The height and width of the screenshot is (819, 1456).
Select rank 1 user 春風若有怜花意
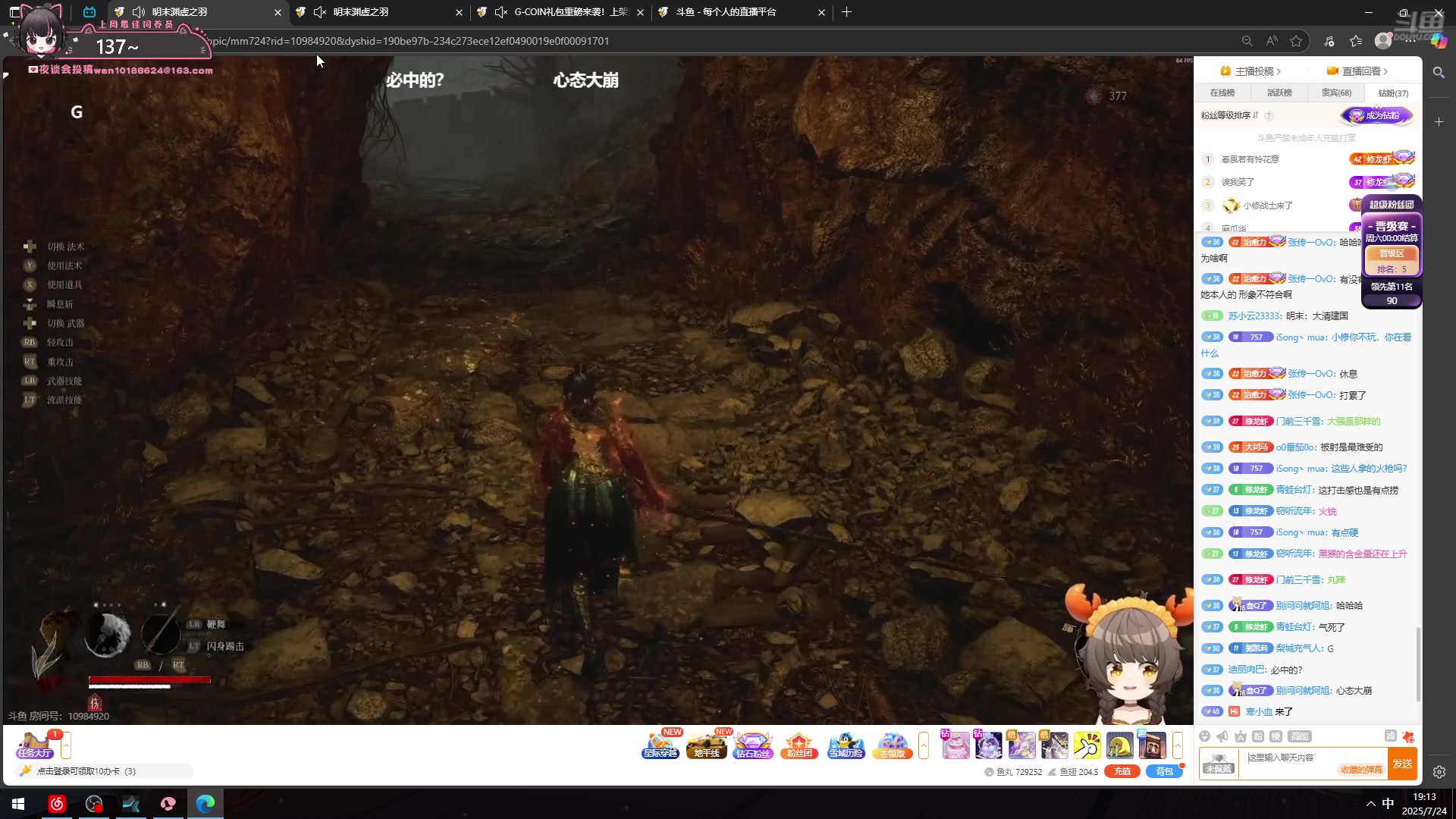point(1250,159)
